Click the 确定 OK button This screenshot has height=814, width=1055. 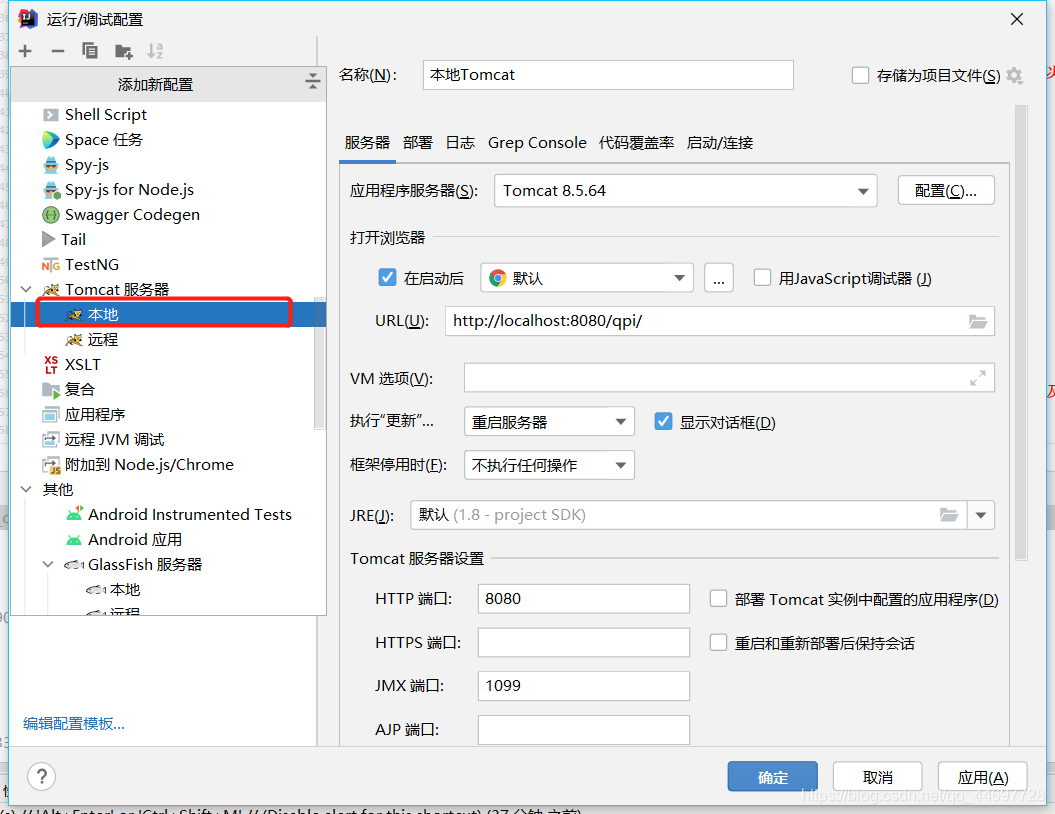pyautogui.click(x=772, y=777)
